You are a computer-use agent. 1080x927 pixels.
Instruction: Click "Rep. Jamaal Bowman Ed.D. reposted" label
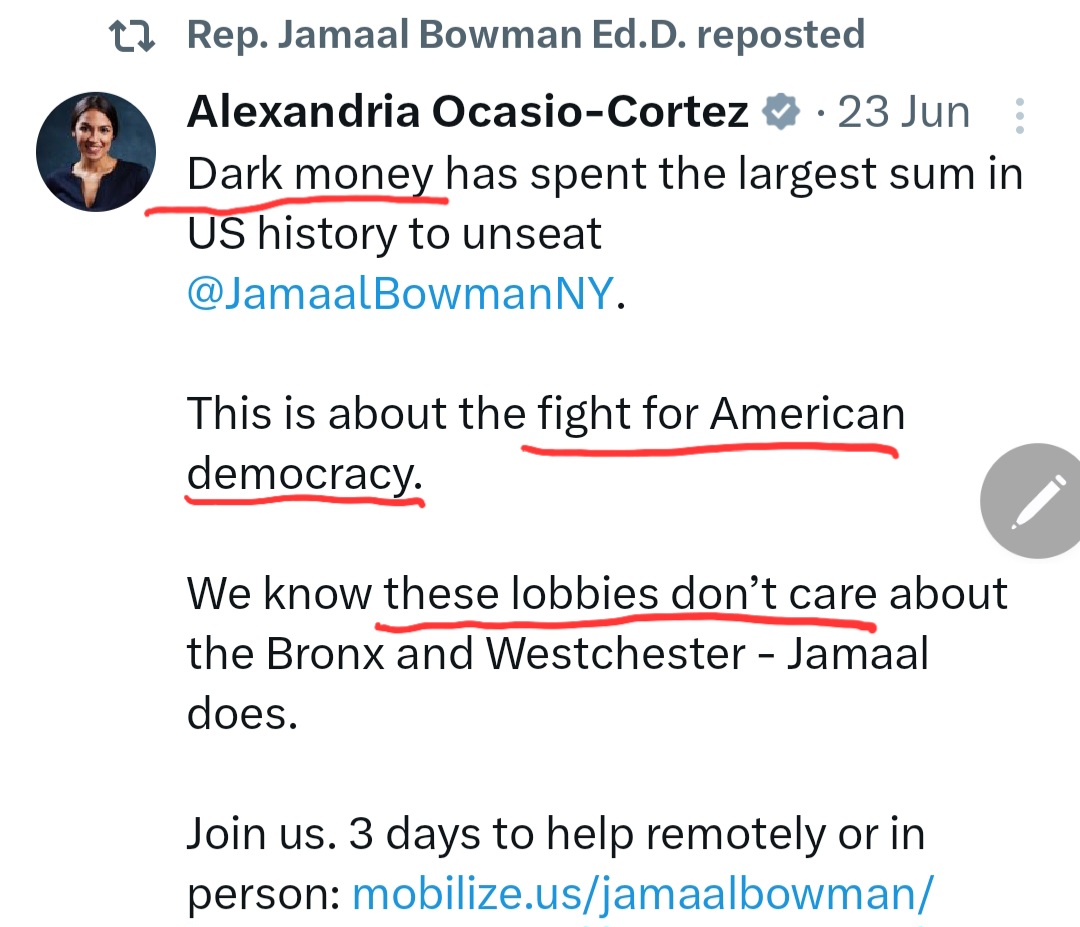(x=525, y=36)
